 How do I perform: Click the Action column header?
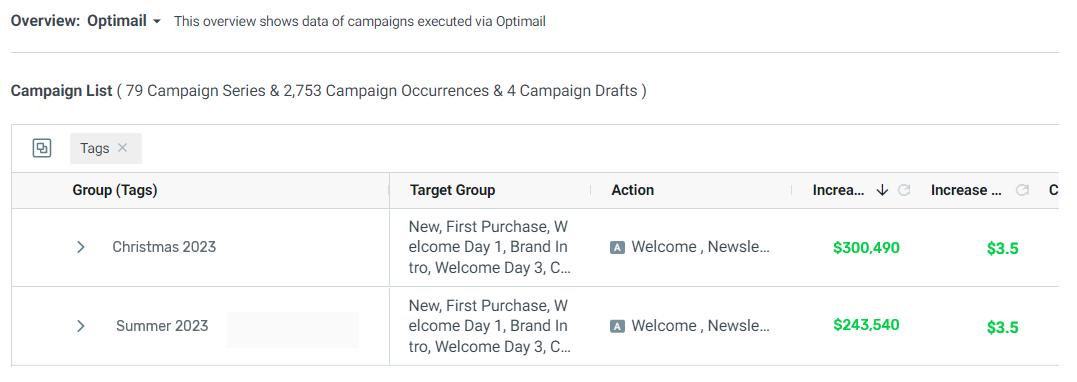click(x=633, y=190)
